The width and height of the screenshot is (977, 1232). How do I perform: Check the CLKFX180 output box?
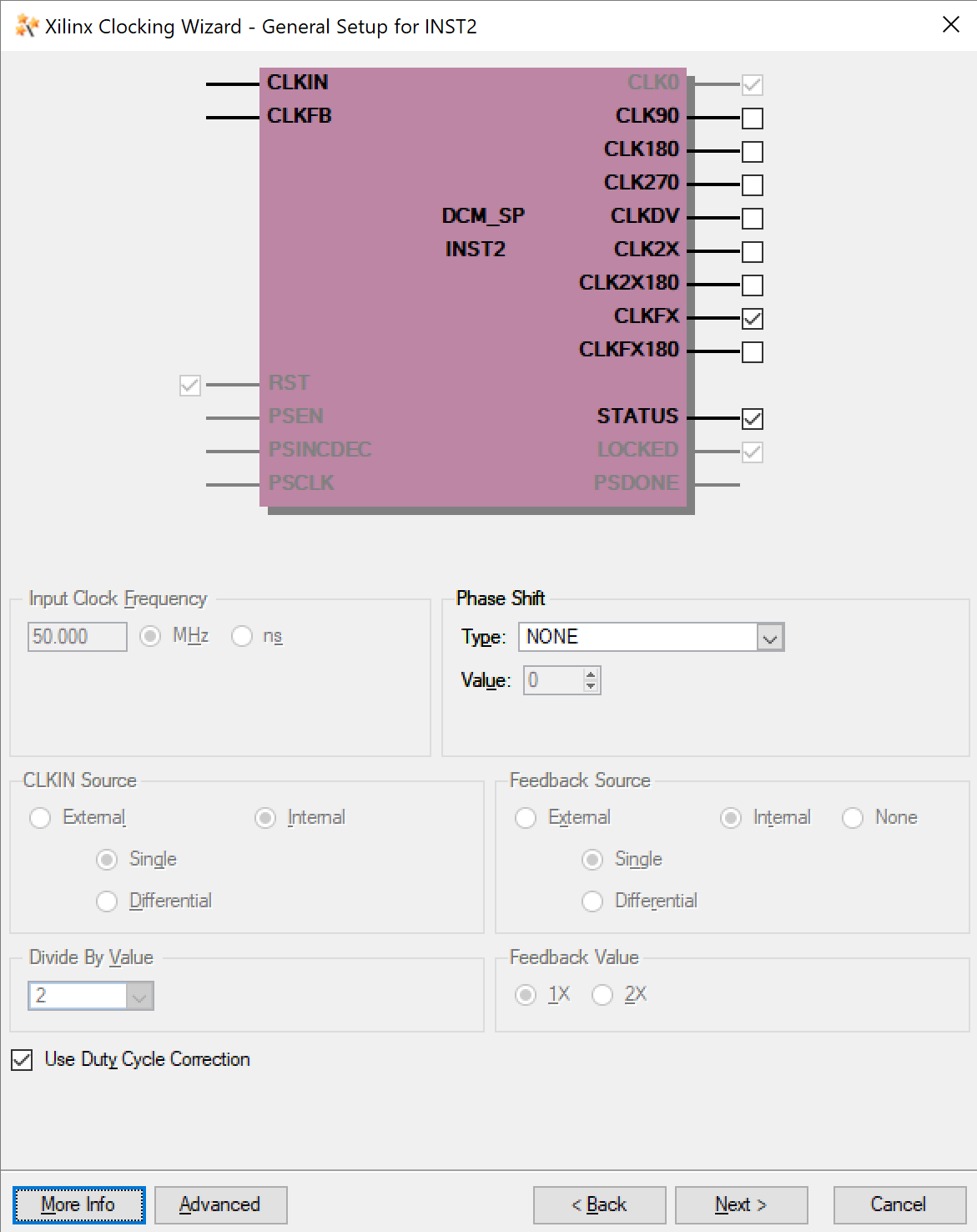tap(752, 352)
